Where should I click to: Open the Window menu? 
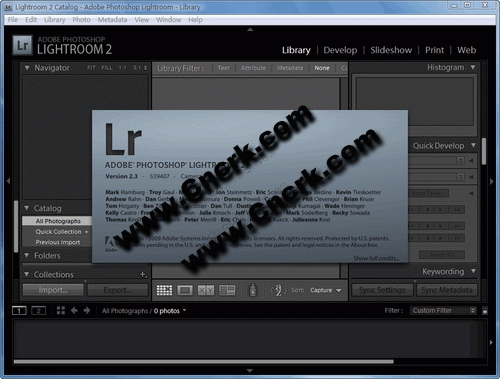click(x=169, y=20)
